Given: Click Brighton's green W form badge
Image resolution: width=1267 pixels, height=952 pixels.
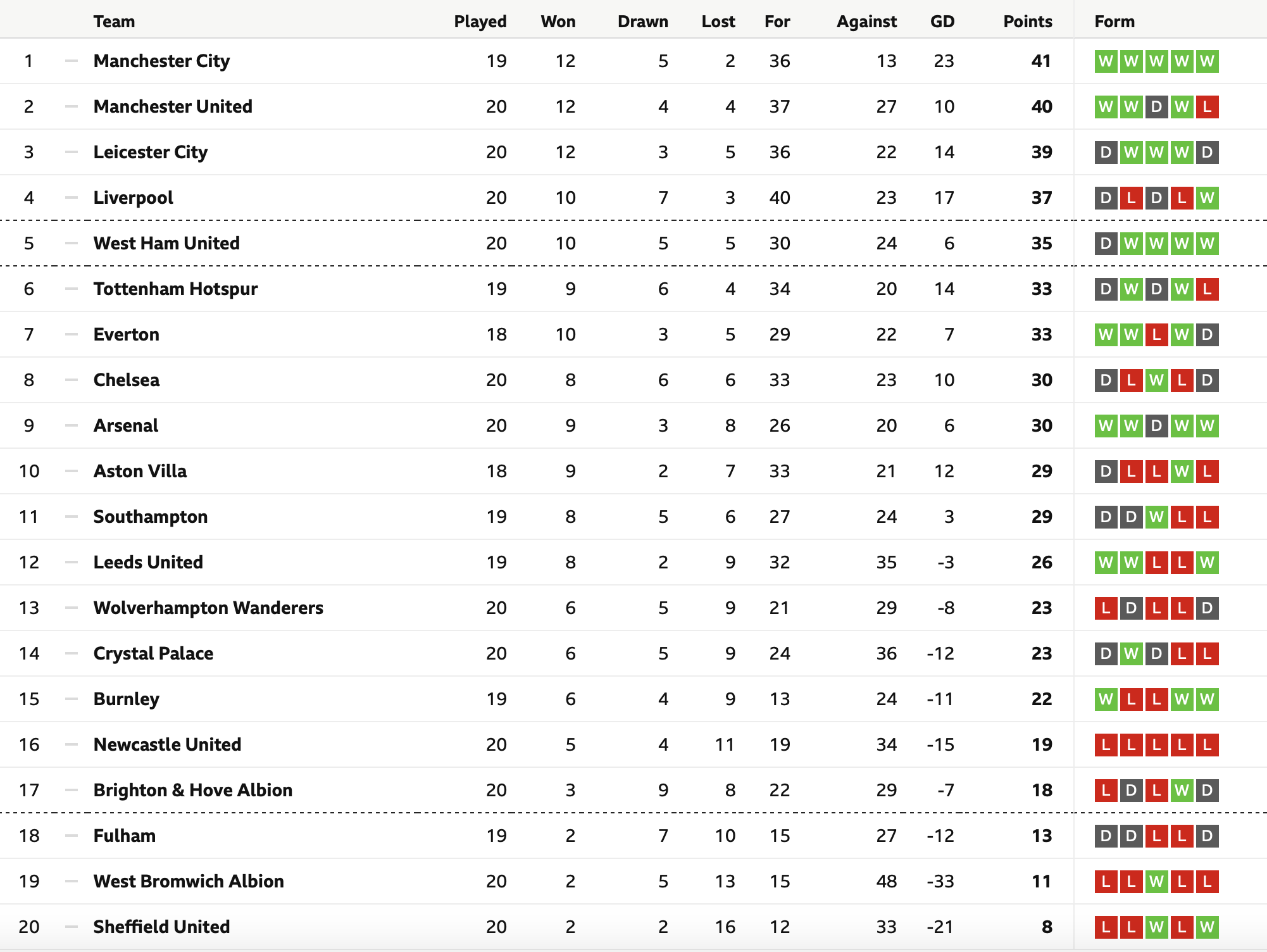Looking at the screenshot, I should coord(1182,790).
